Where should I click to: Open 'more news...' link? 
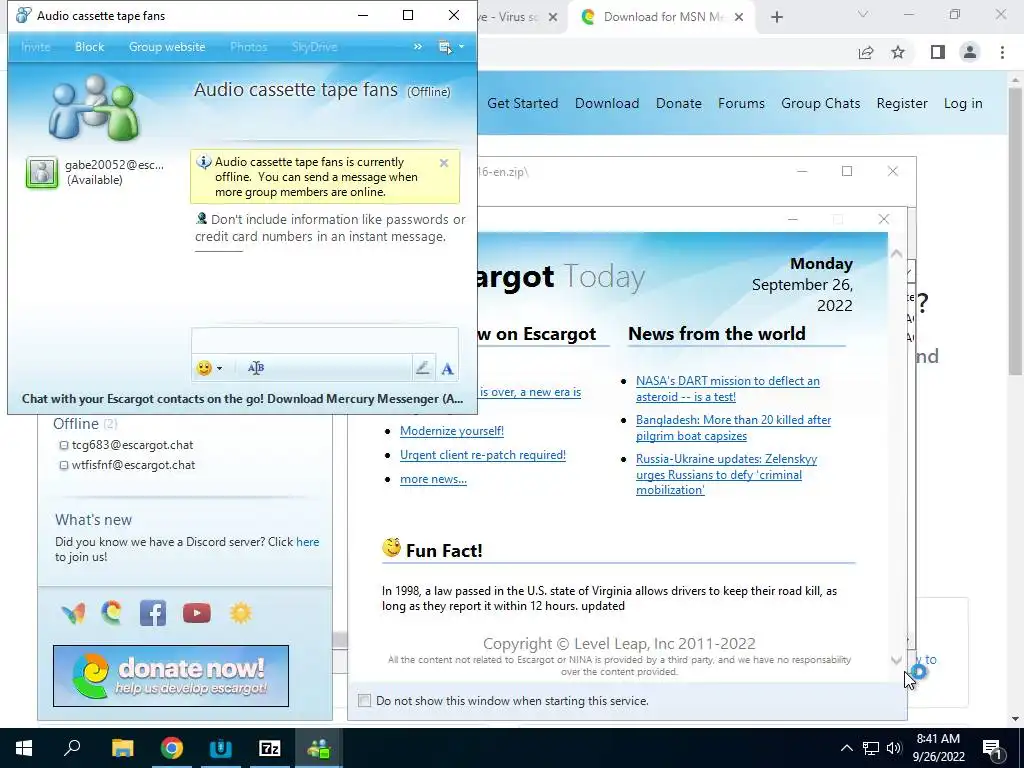[433, 479]
